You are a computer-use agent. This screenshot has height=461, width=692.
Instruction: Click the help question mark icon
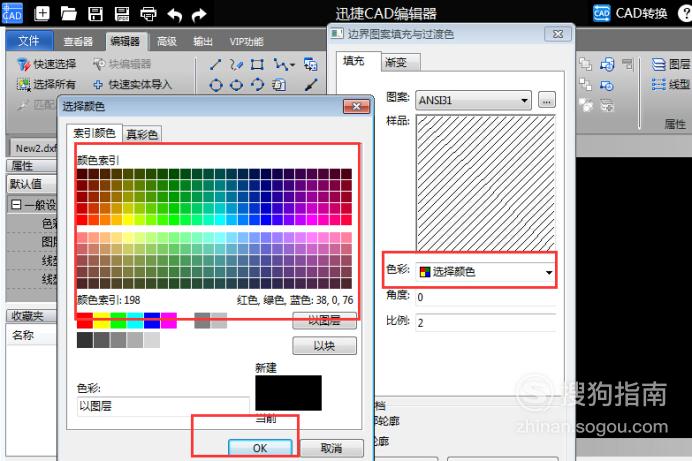(x=685, y=14)
